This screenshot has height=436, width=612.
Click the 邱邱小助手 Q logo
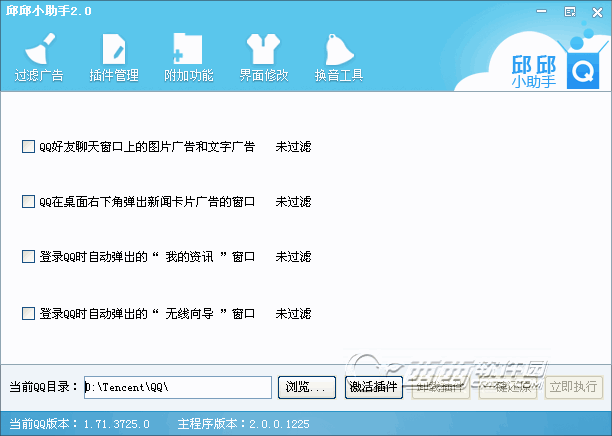tap(583, 71)
